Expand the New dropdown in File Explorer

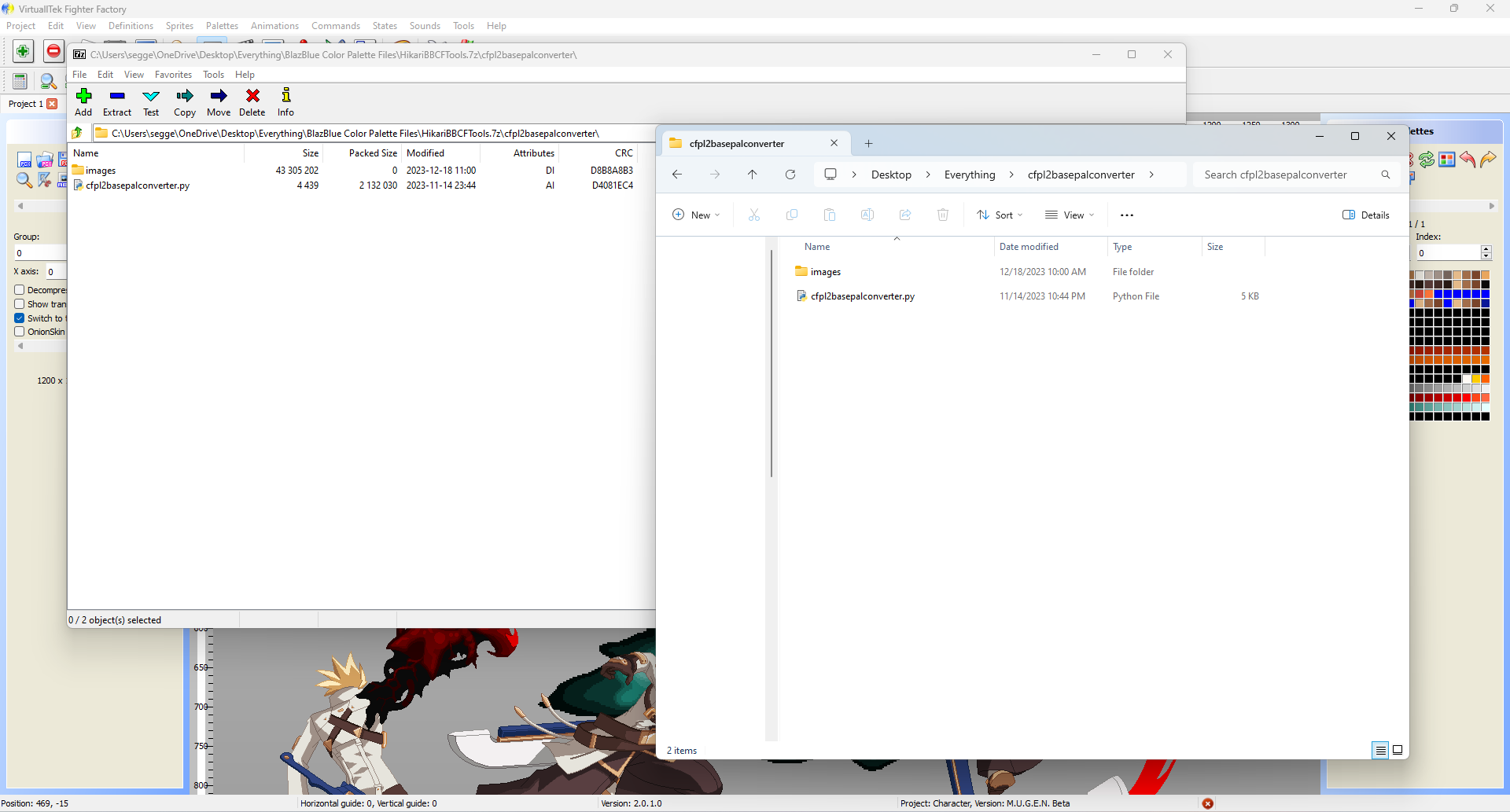click(696, 215)
